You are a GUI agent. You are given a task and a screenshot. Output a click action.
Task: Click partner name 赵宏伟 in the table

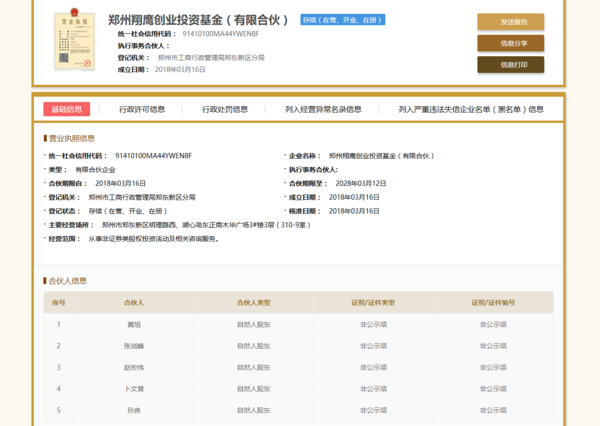point(134,366)
